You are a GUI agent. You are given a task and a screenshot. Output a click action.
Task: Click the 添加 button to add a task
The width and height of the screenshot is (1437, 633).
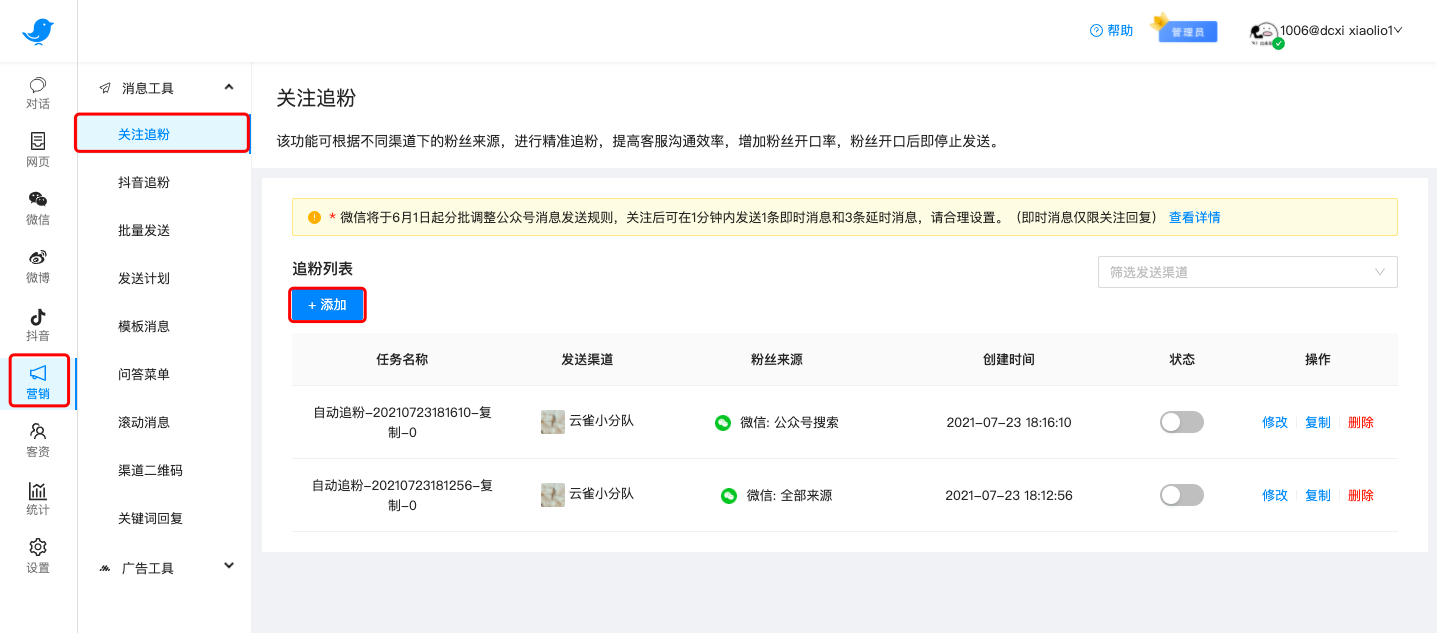tap(327, 305)
